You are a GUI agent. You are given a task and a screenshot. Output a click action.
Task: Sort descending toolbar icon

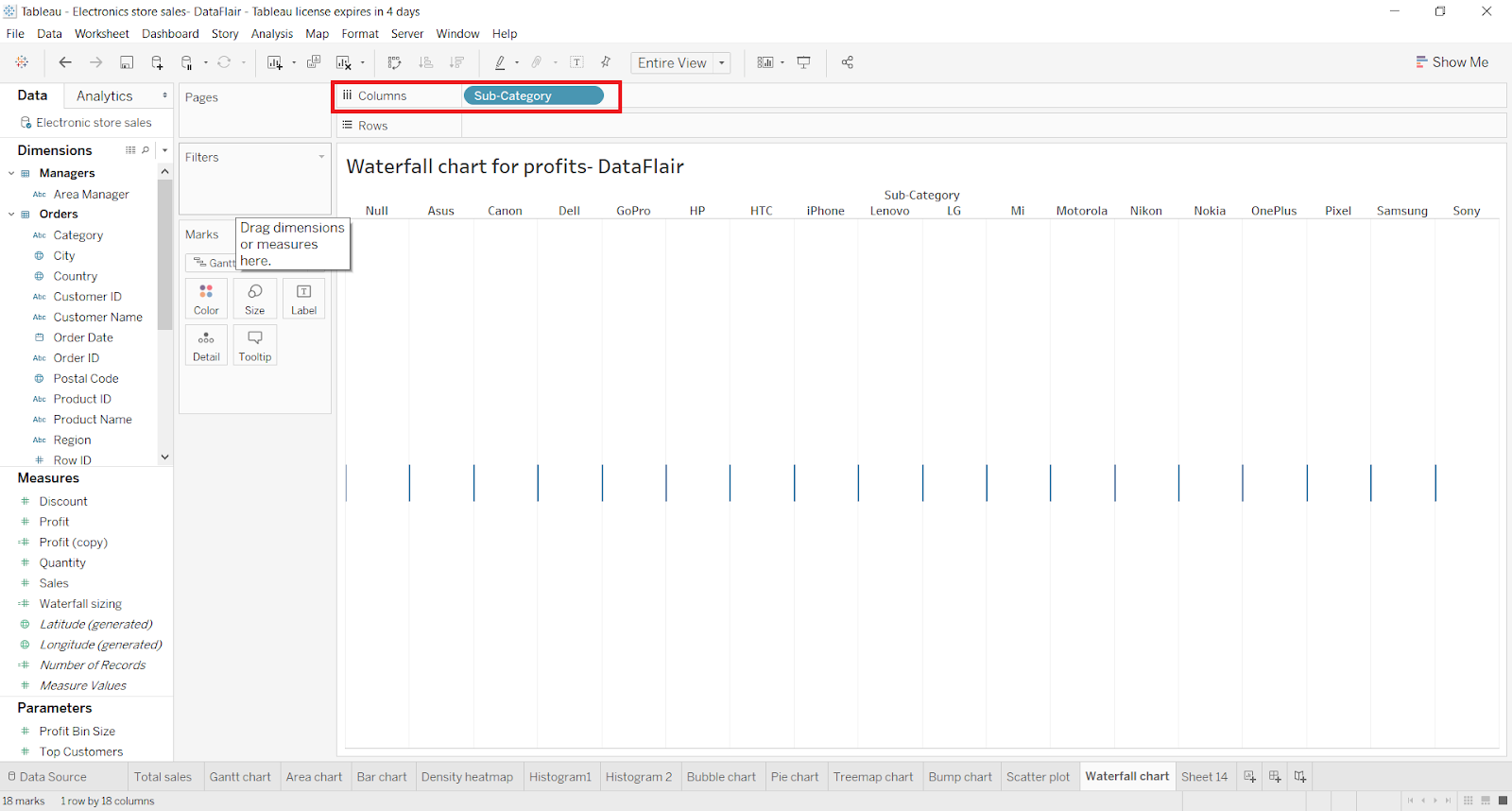pos(456,62)
